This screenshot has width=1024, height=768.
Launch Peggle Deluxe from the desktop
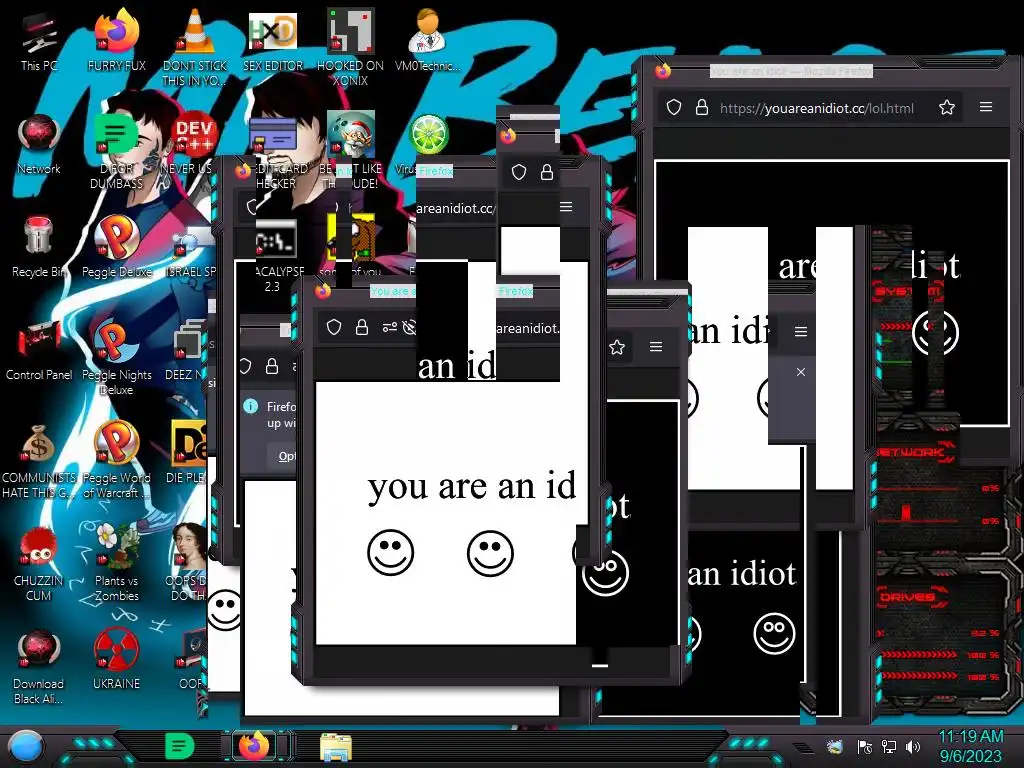coord(116,247)
